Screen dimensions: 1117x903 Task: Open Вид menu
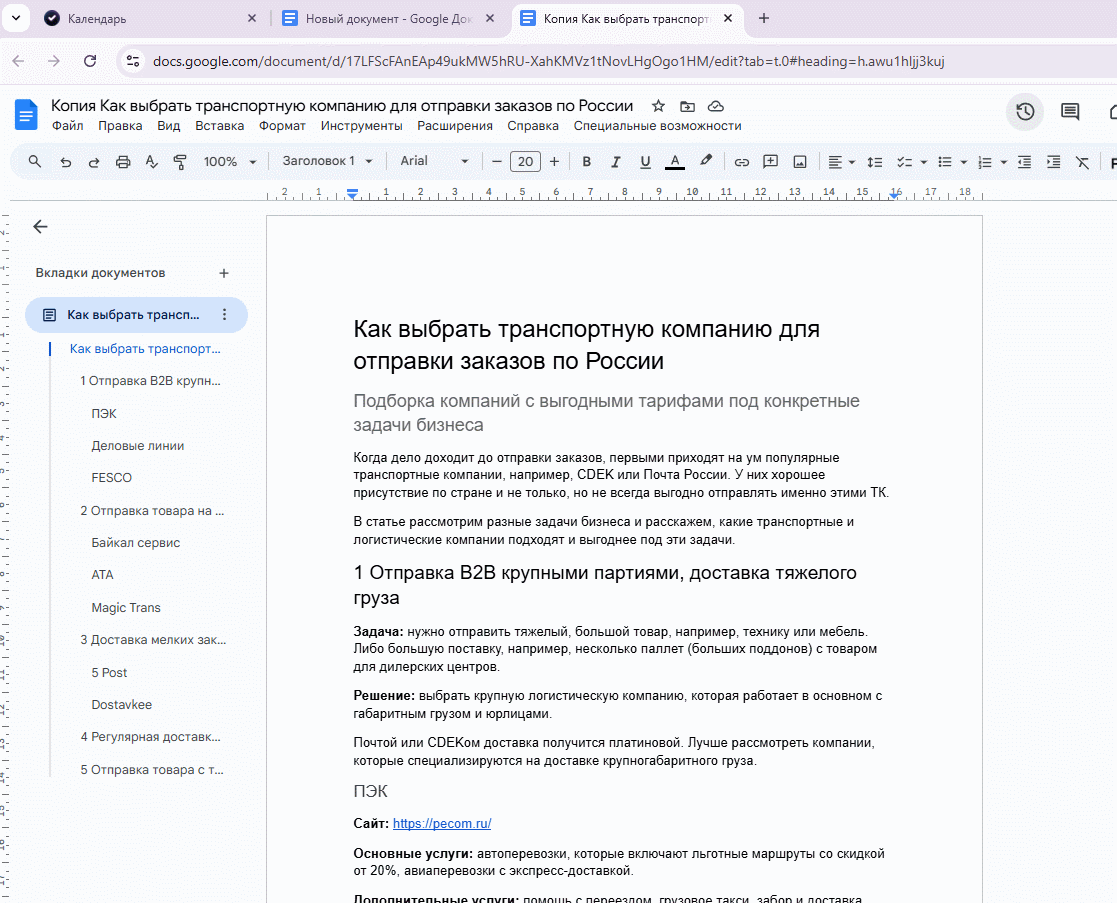coord(169,126)
